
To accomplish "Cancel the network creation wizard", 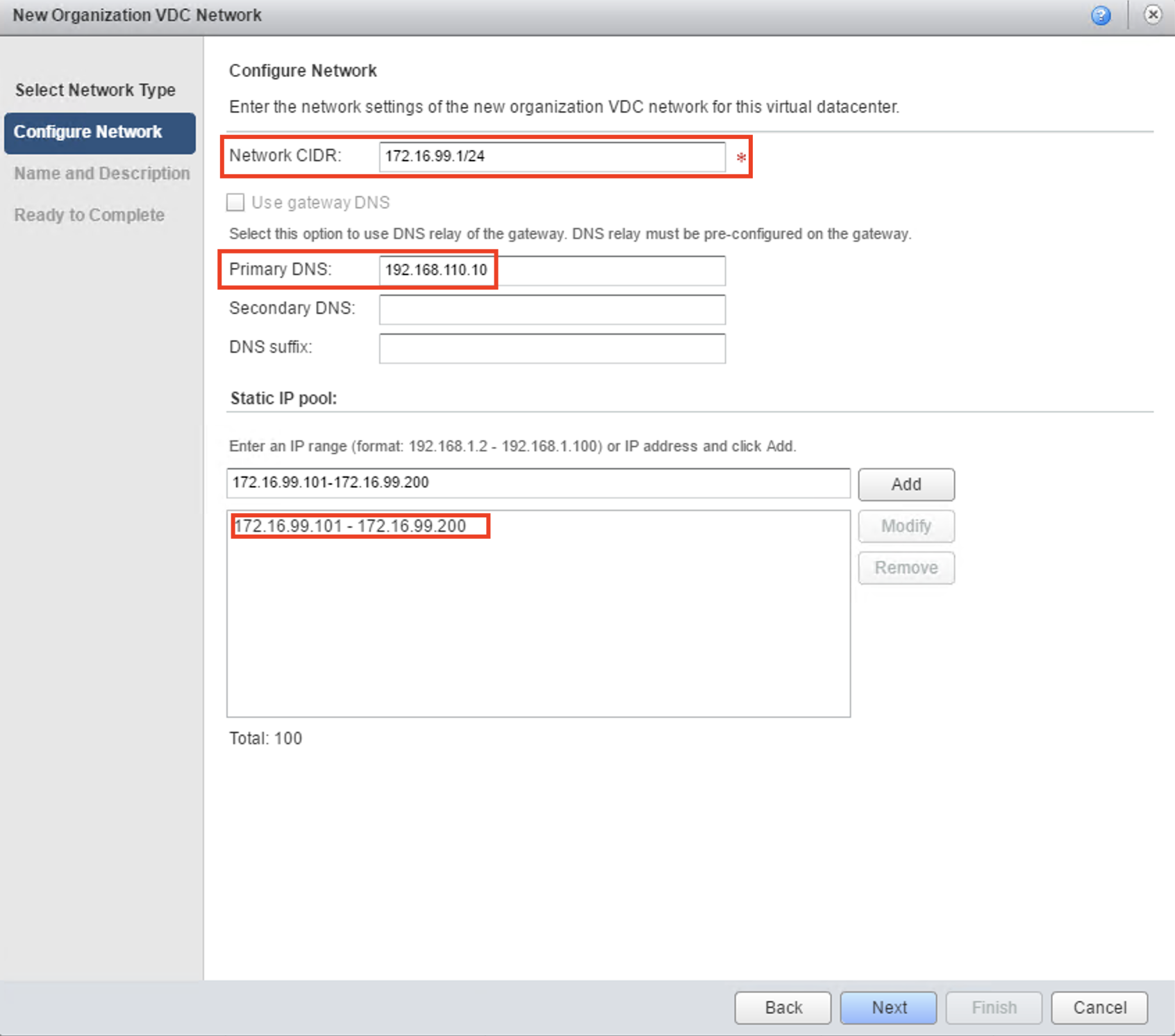I will [x=1099, y=1008].
